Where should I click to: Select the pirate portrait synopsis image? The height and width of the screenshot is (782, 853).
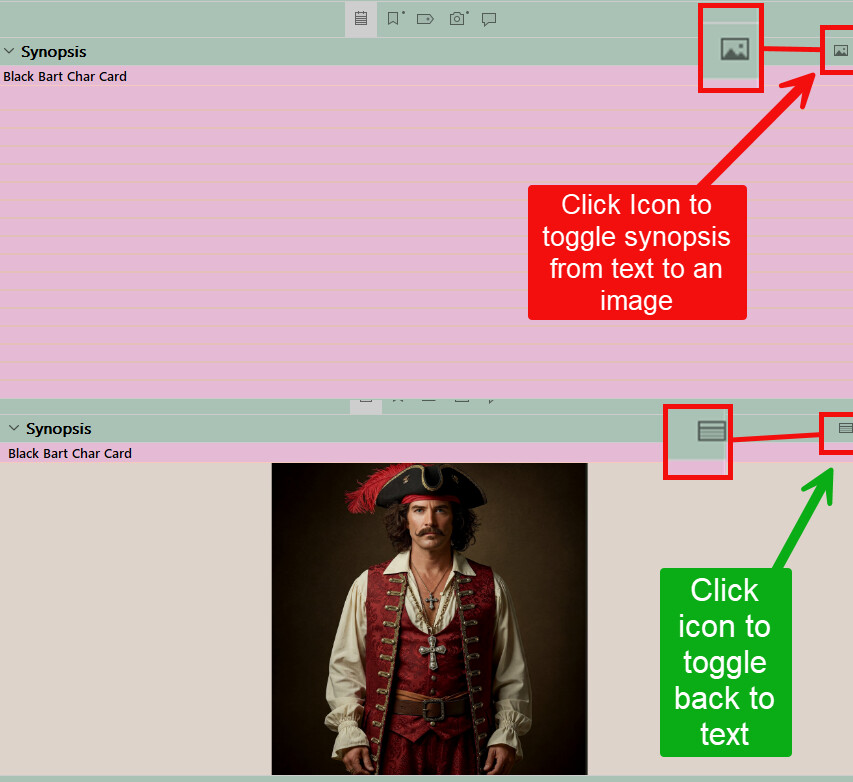429,618
